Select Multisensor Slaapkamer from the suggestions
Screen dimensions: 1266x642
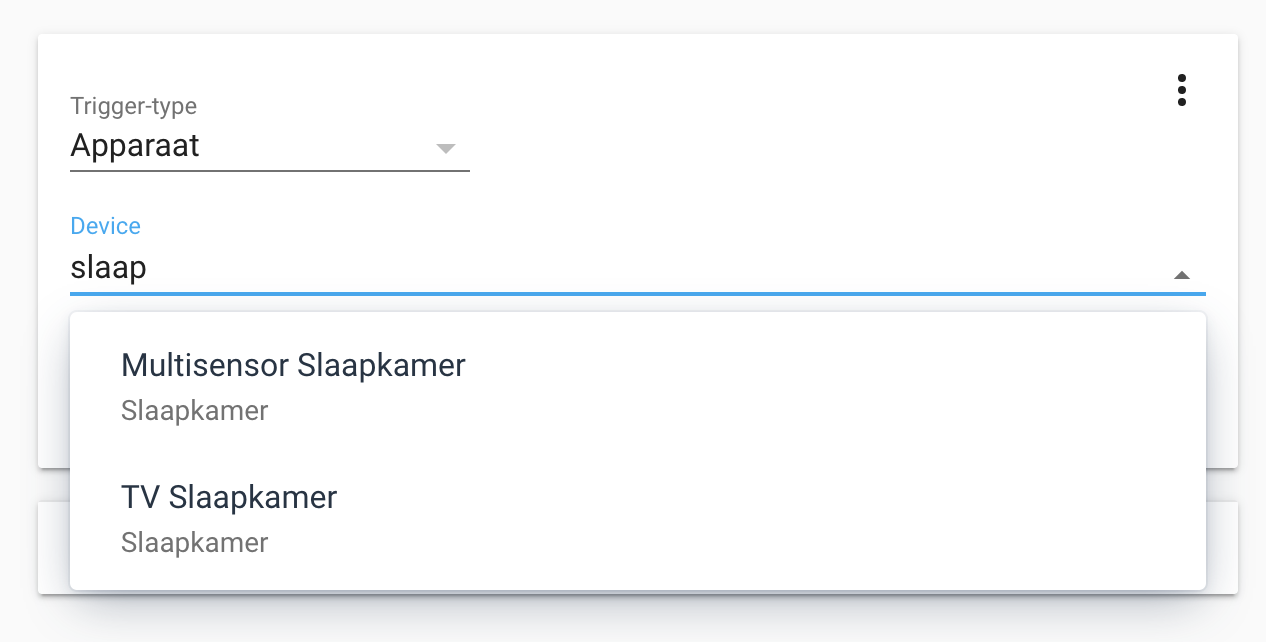tap(292, 365)
